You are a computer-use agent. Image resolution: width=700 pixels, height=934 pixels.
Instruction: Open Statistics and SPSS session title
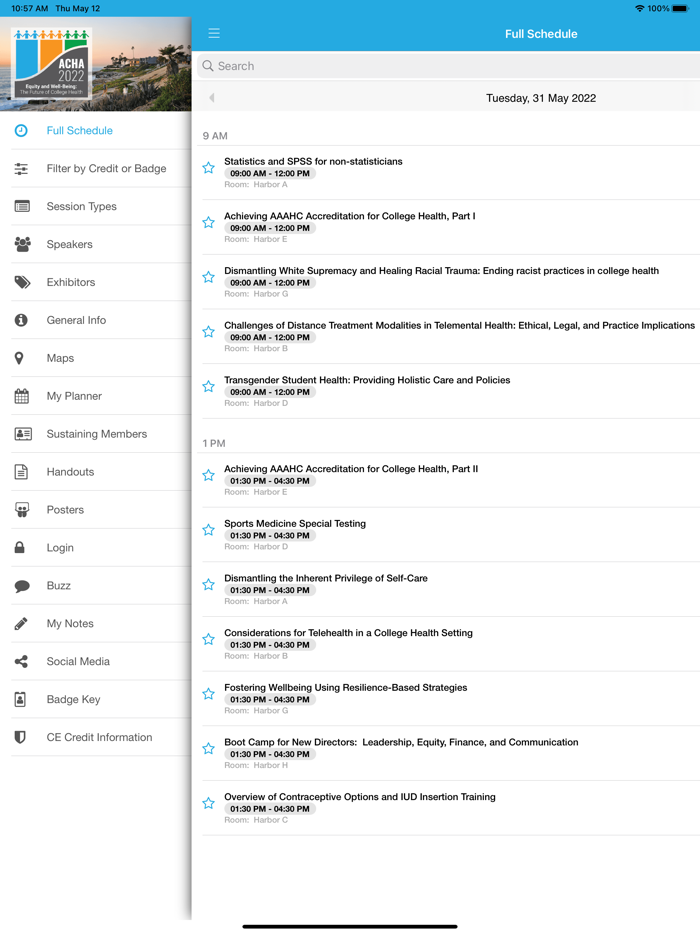[x=313, y=161]
